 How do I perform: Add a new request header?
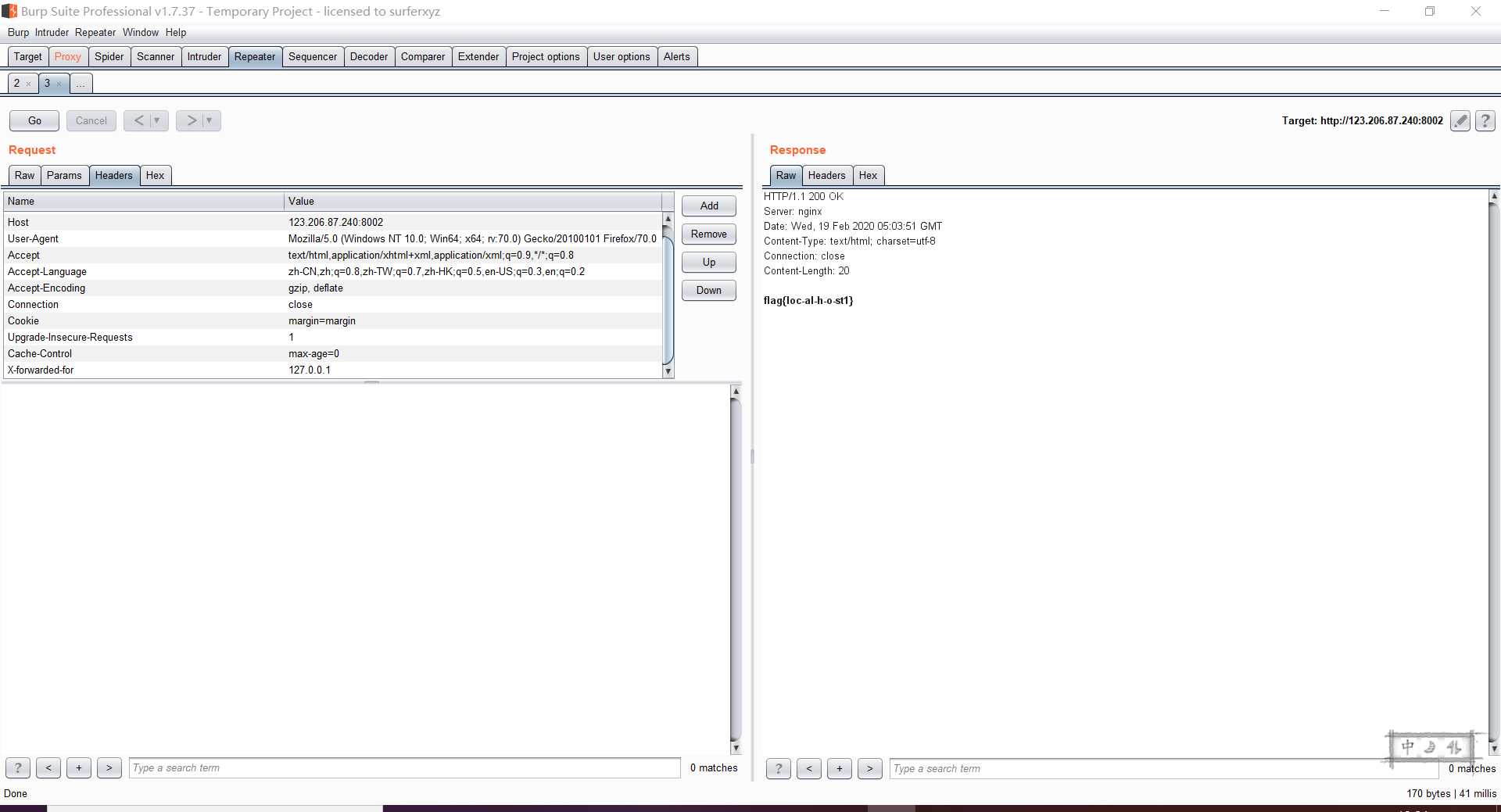(x=709, y=206)
